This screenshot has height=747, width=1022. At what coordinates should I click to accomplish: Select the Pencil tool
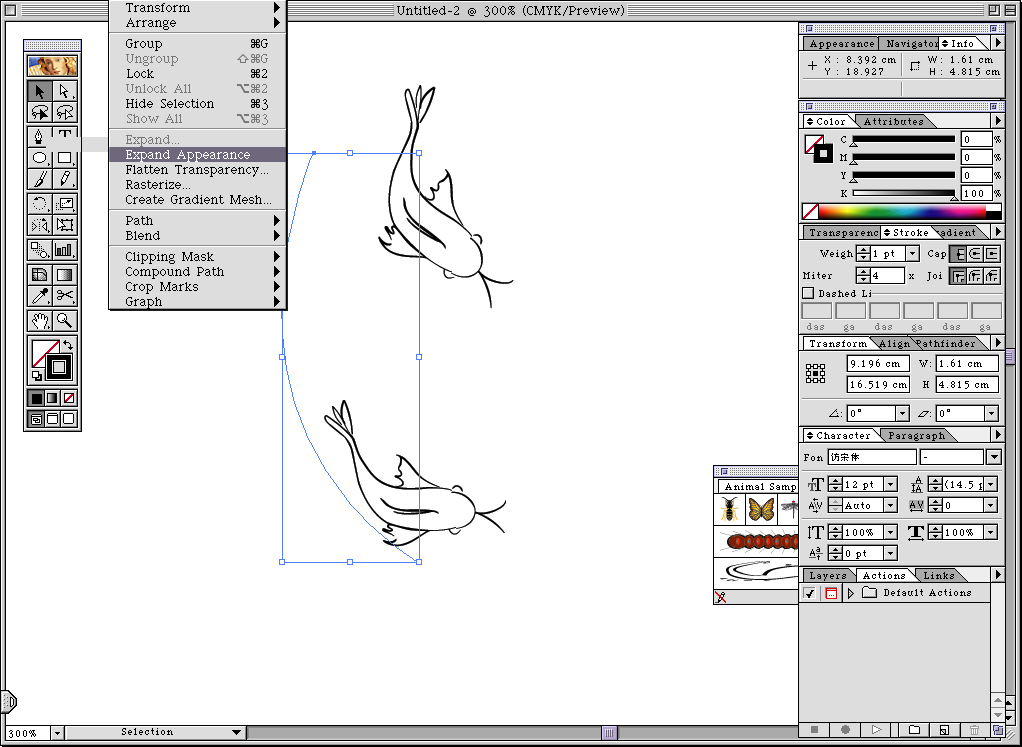click(x=65, y=179)
